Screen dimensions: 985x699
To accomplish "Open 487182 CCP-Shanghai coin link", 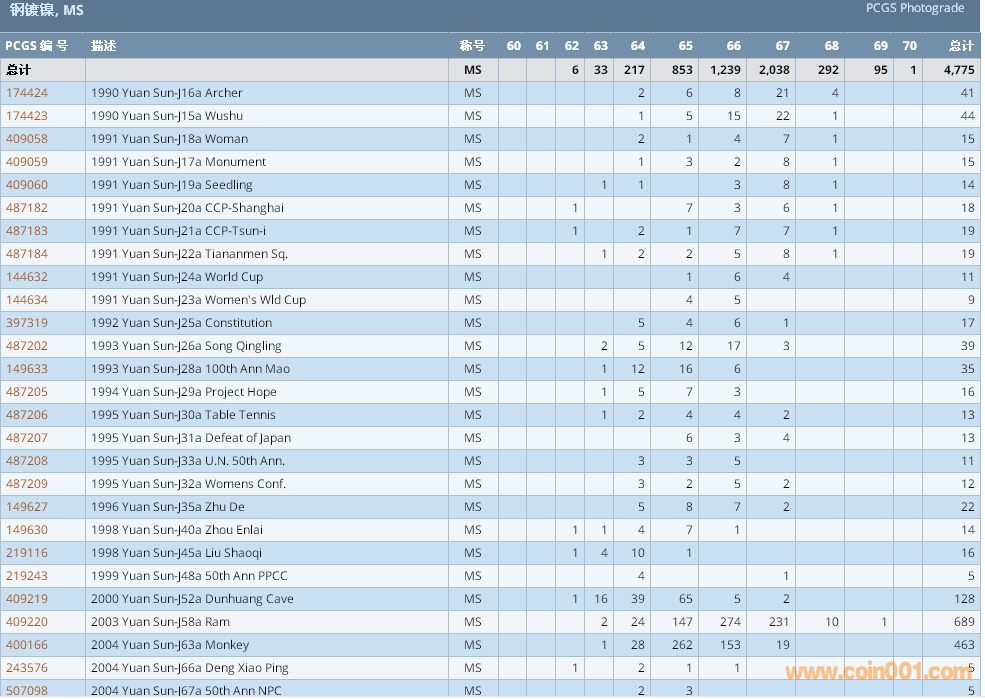I will [27, 208].
